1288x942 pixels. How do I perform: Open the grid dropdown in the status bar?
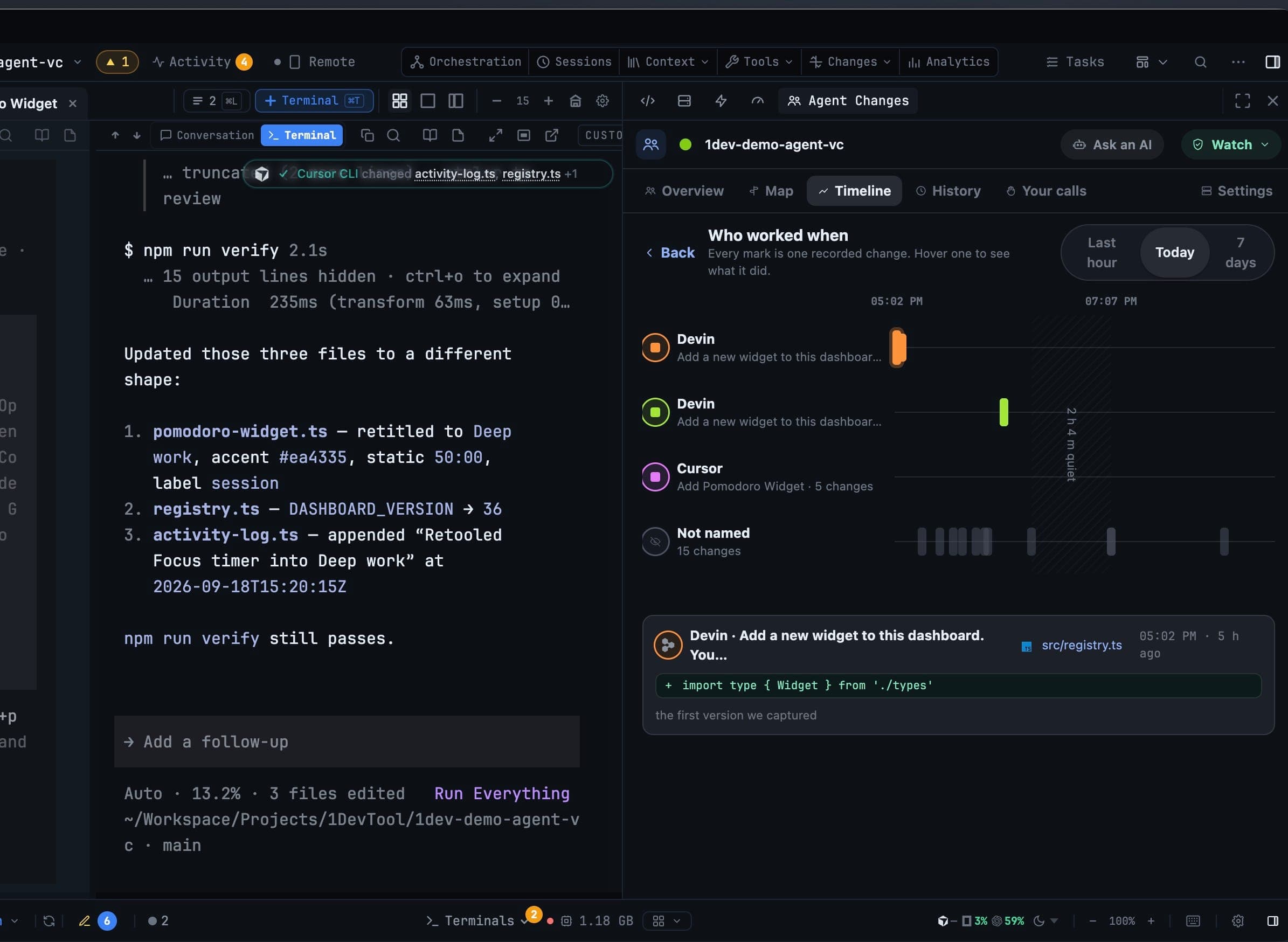coord(667,921)
